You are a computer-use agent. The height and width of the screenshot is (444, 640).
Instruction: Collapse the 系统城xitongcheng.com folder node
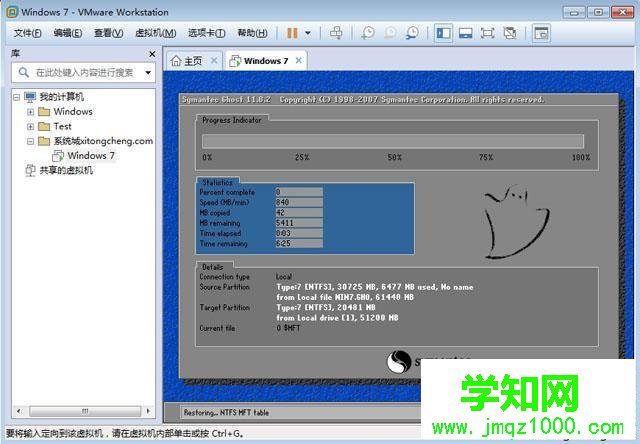tap(31, 142)
